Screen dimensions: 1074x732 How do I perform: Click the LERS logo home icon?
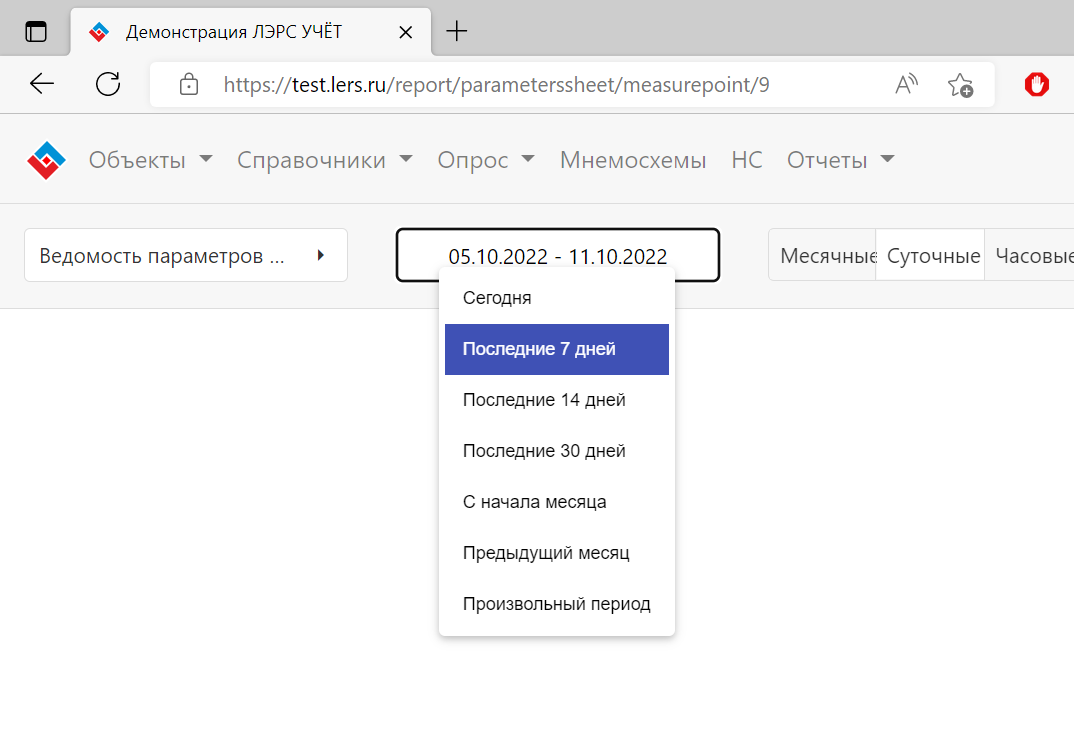click(46, 160)
